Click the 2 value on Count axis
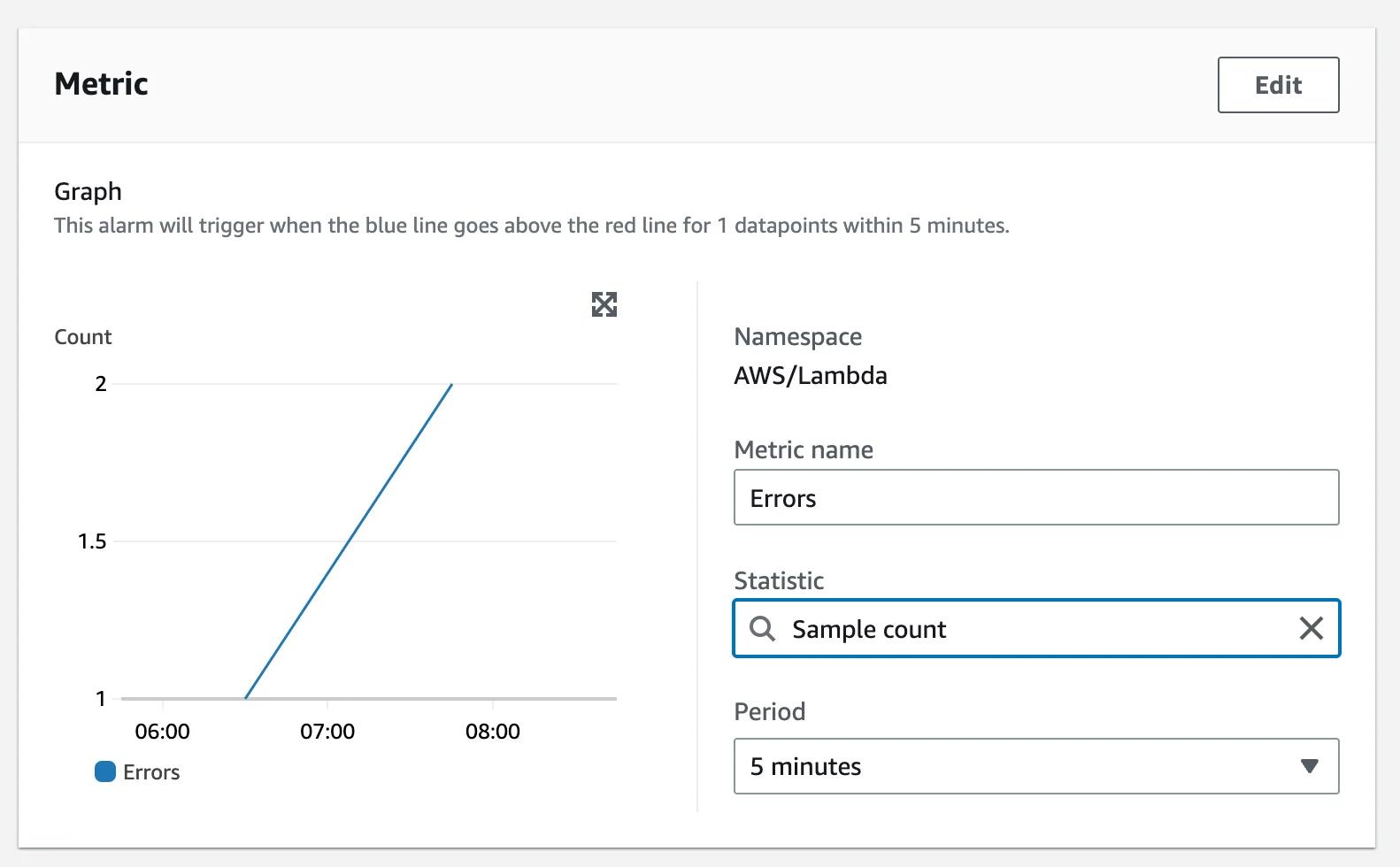This screenshot has width=1400, height=867. pyautogui.click(x=101, y=384)
